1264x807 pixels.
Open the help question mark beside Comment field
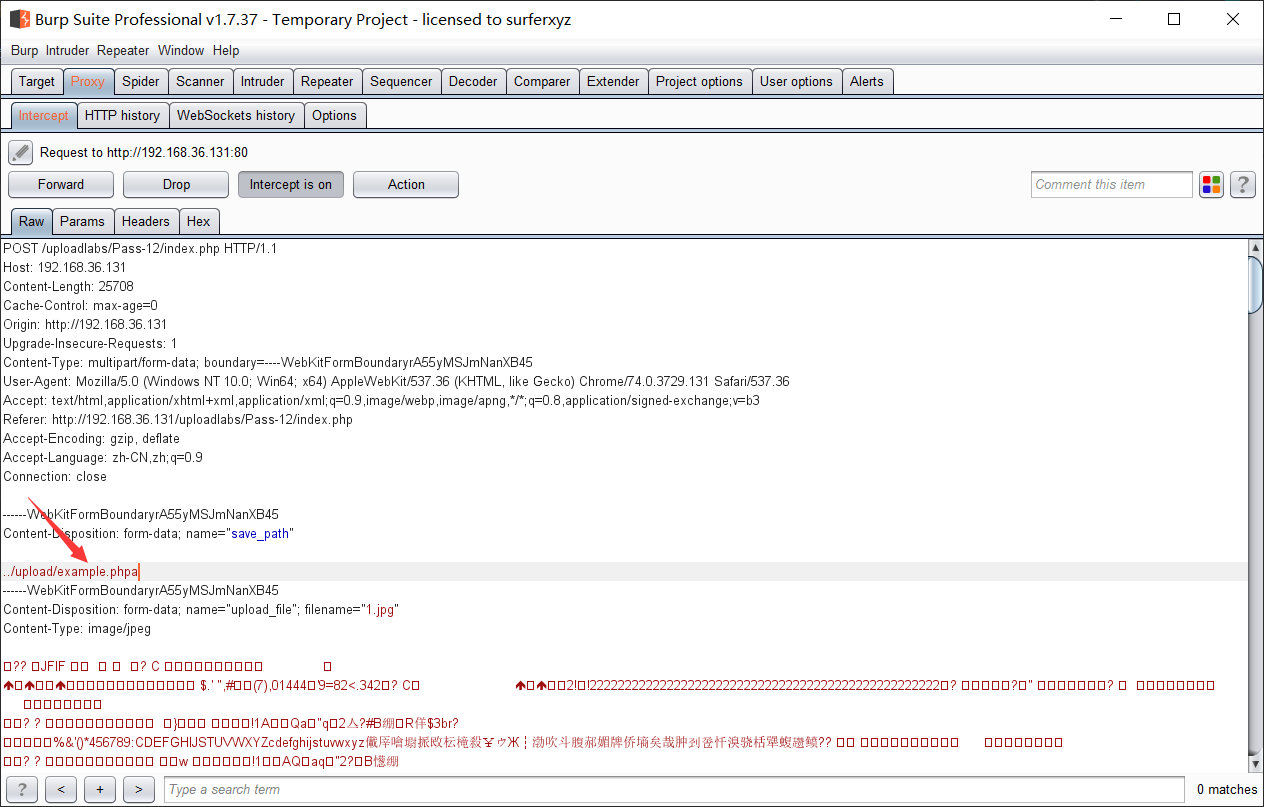tap(1243, 184)
